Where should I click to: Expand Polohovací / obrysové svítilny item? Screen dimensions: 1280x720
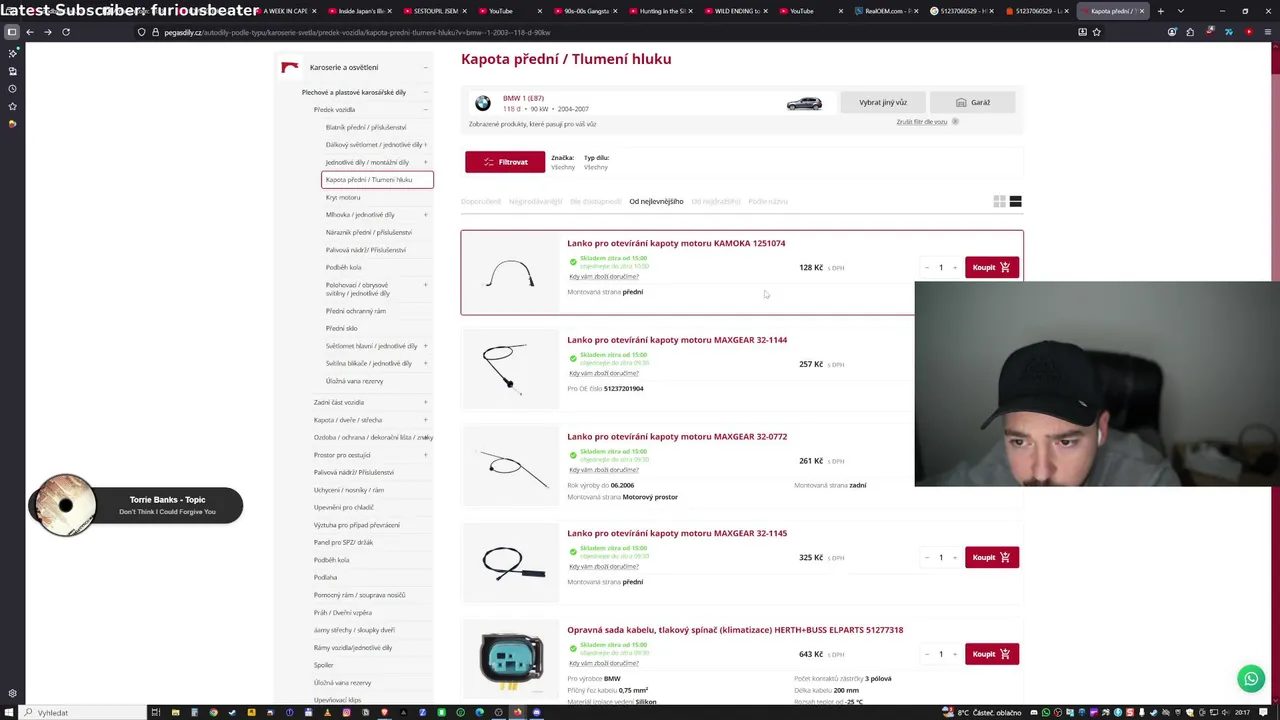click(x=425, y=285)
